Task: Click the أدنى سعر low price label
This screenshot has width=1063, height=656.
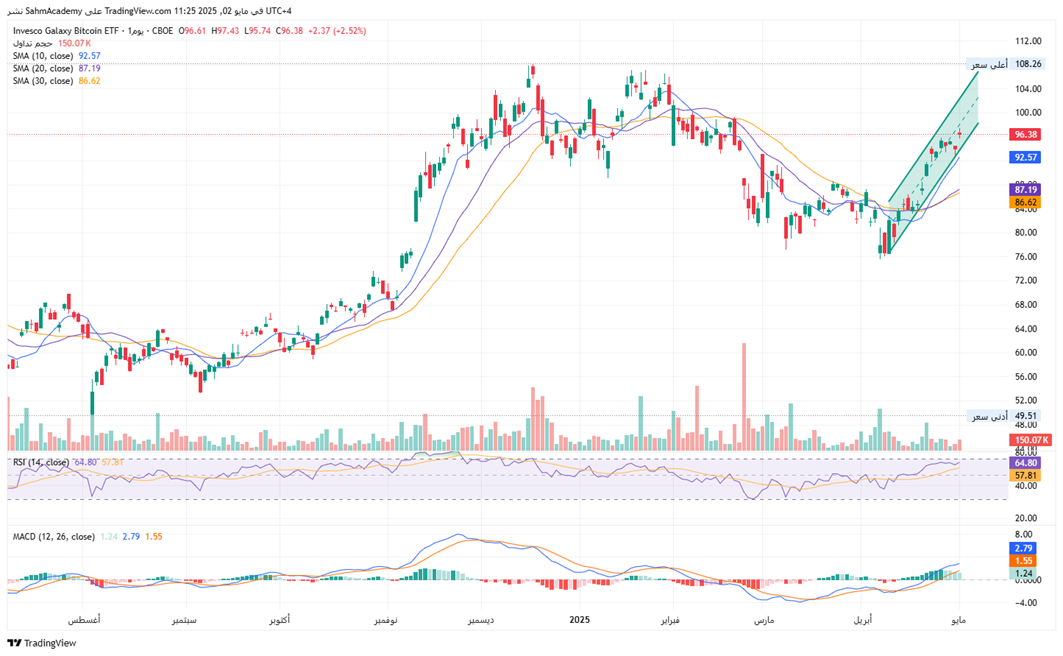Action: [989, 416]
